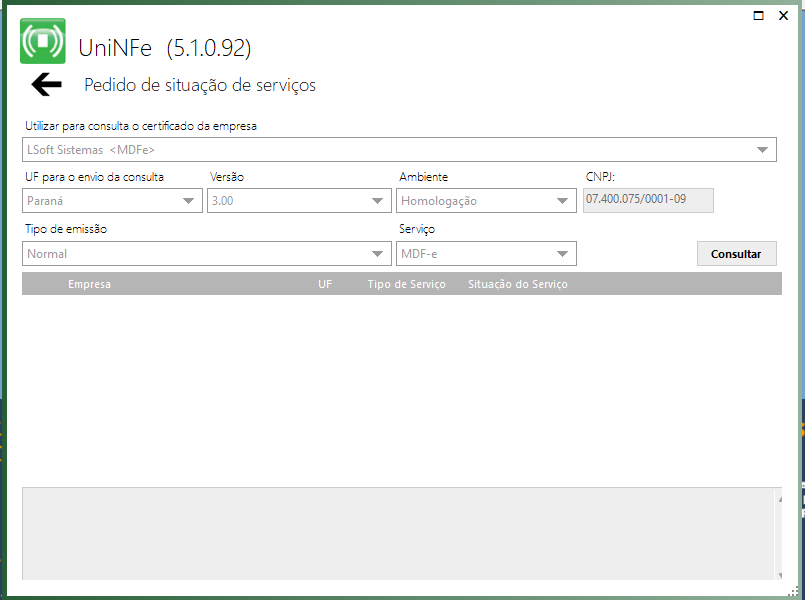
Task: Click the Tipo de emissão label
Action: point(66,229)
